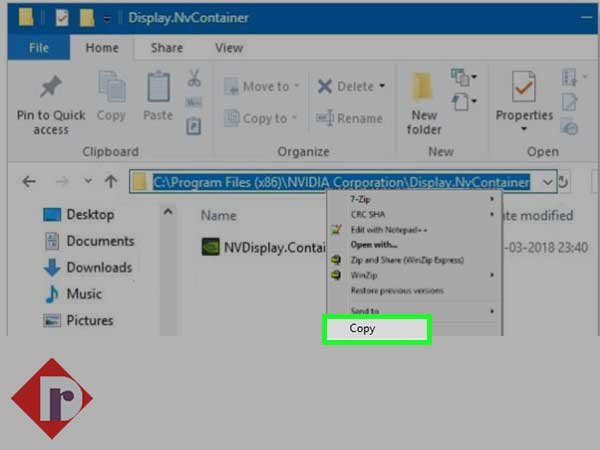Screen dimensions: 600x450
Task: Switch to the Share tab
Action: [167, 47]
